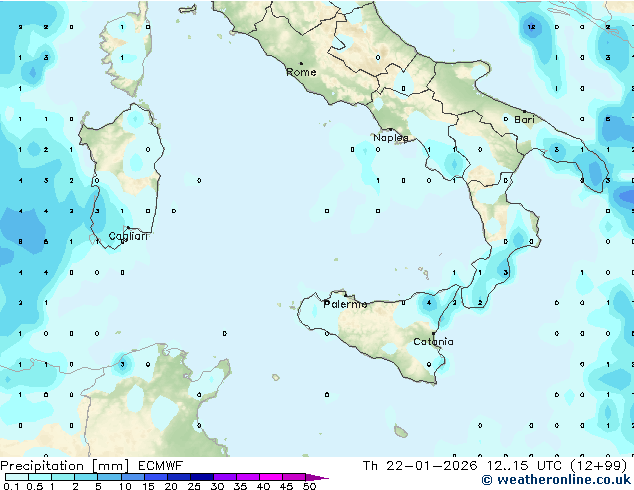The image size is (634, 490).
Task: Select the 2–5 mm legend color swatch
Action: click(x=86, y=477)
